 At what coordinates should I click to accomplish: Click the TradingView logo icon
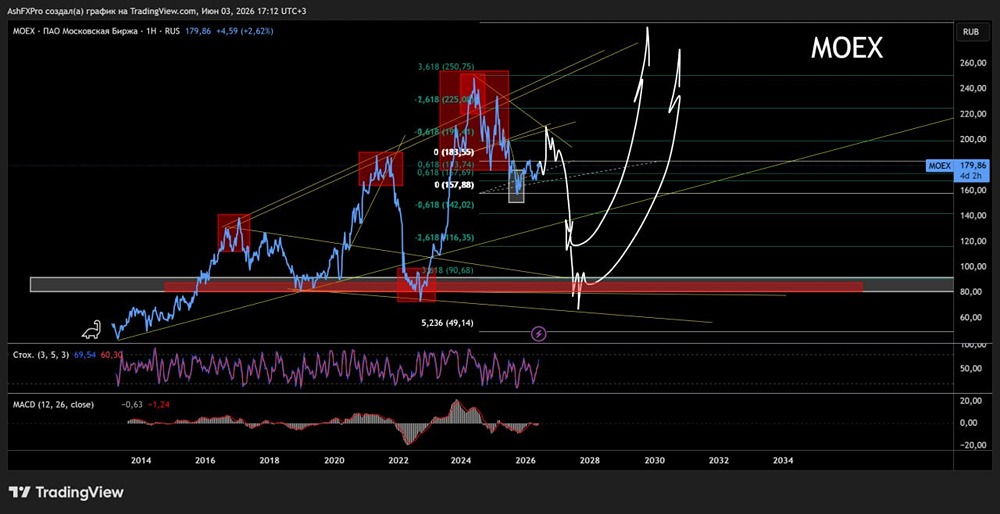pyautogui.click(x=20, y=492)
